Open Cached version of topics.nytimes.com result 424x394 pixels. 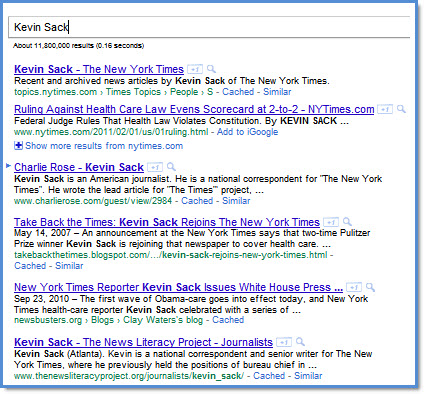238,92
